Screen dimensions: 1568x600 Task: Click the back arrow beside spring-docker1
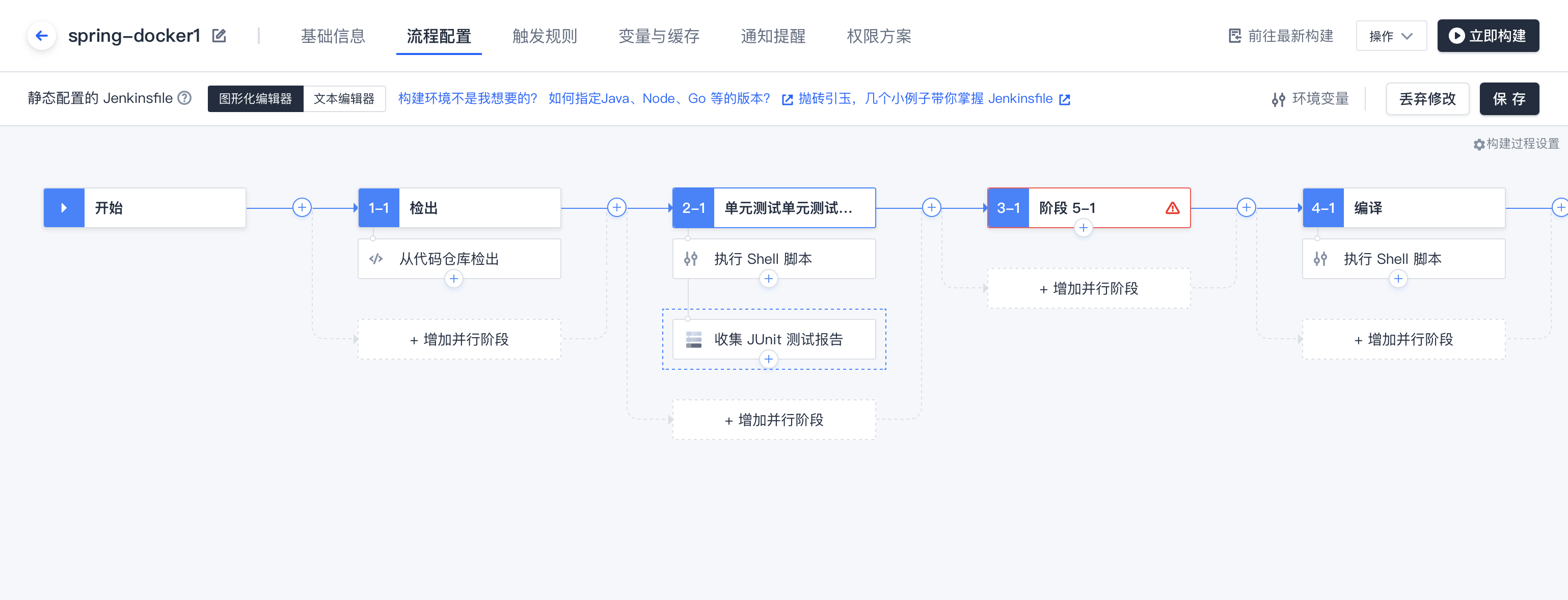41,35
